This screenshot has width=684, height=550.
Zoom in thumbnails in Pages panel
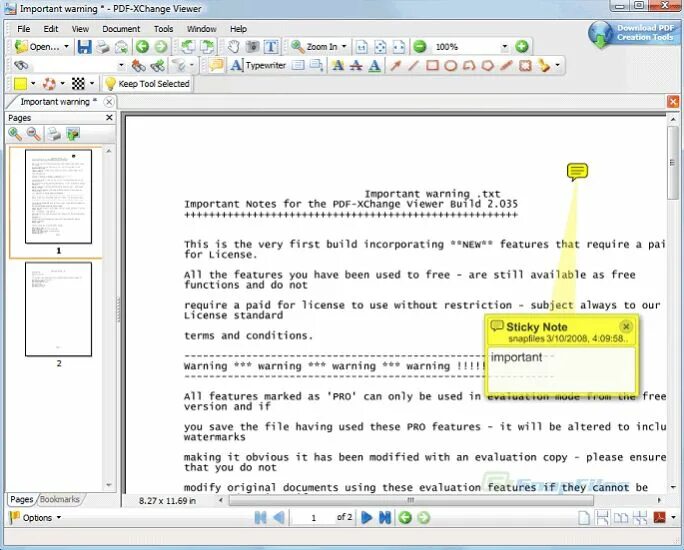click(x=15, y=134)
